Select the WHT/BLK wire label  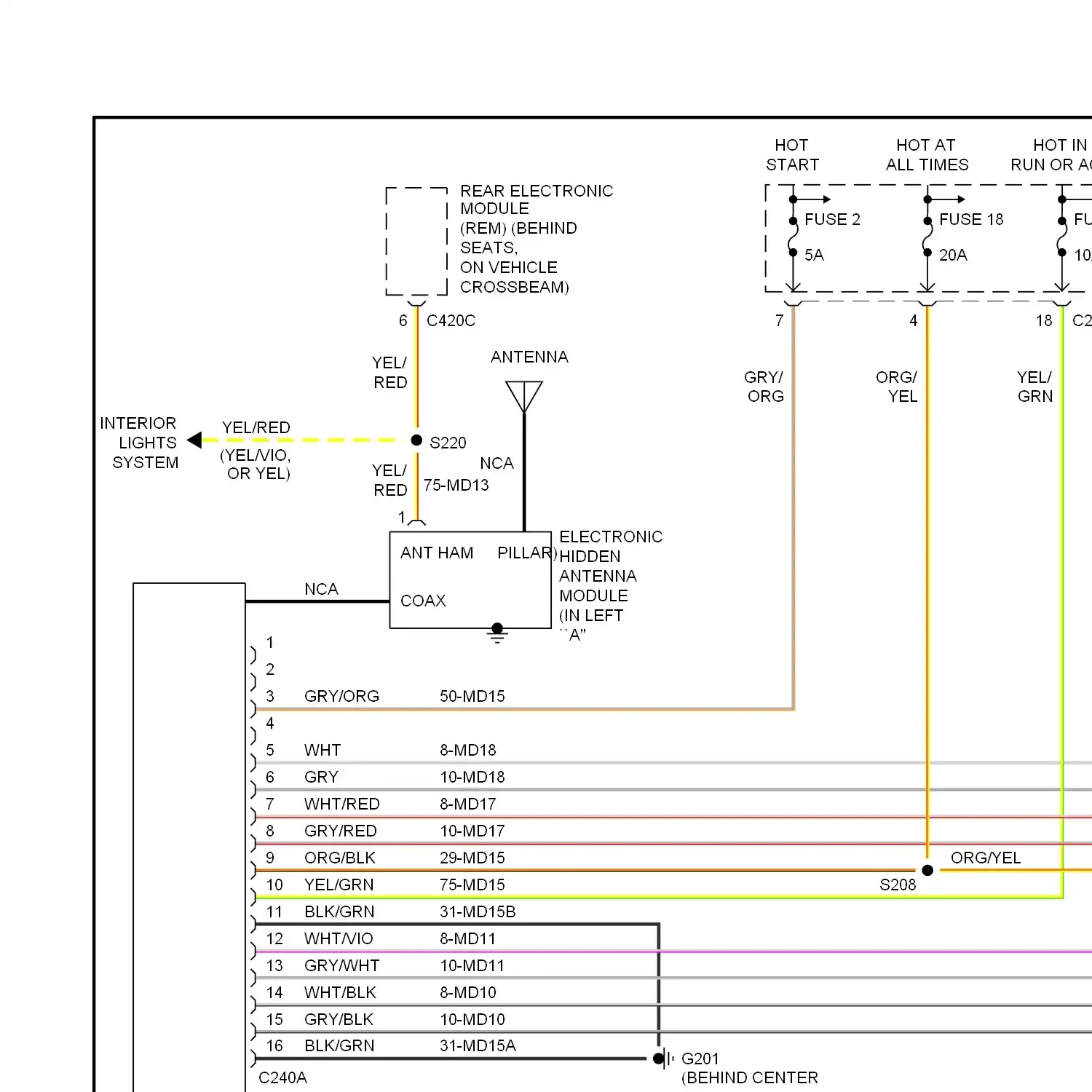(340, 992)
